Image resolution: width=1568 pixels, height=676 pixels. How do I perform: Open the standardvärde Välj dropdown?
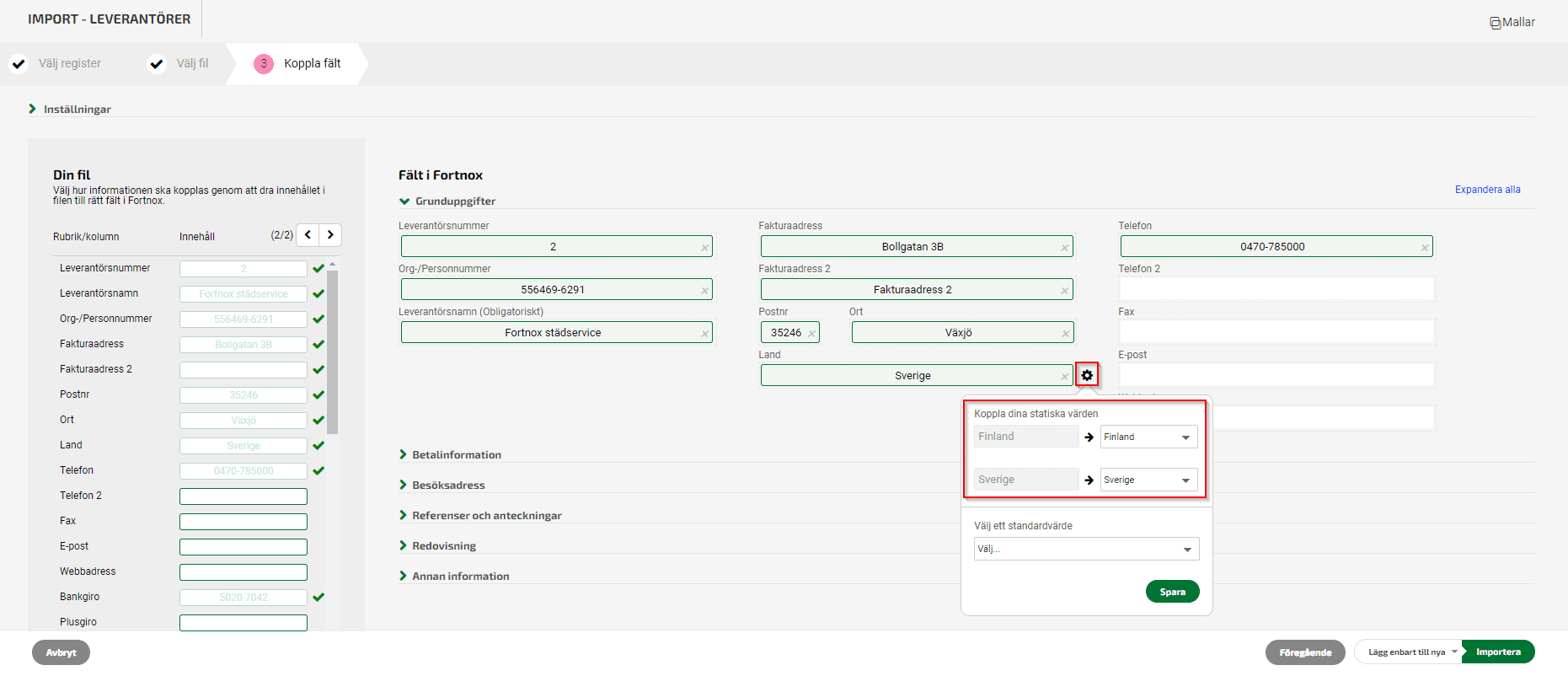(x=1085, y=549)
